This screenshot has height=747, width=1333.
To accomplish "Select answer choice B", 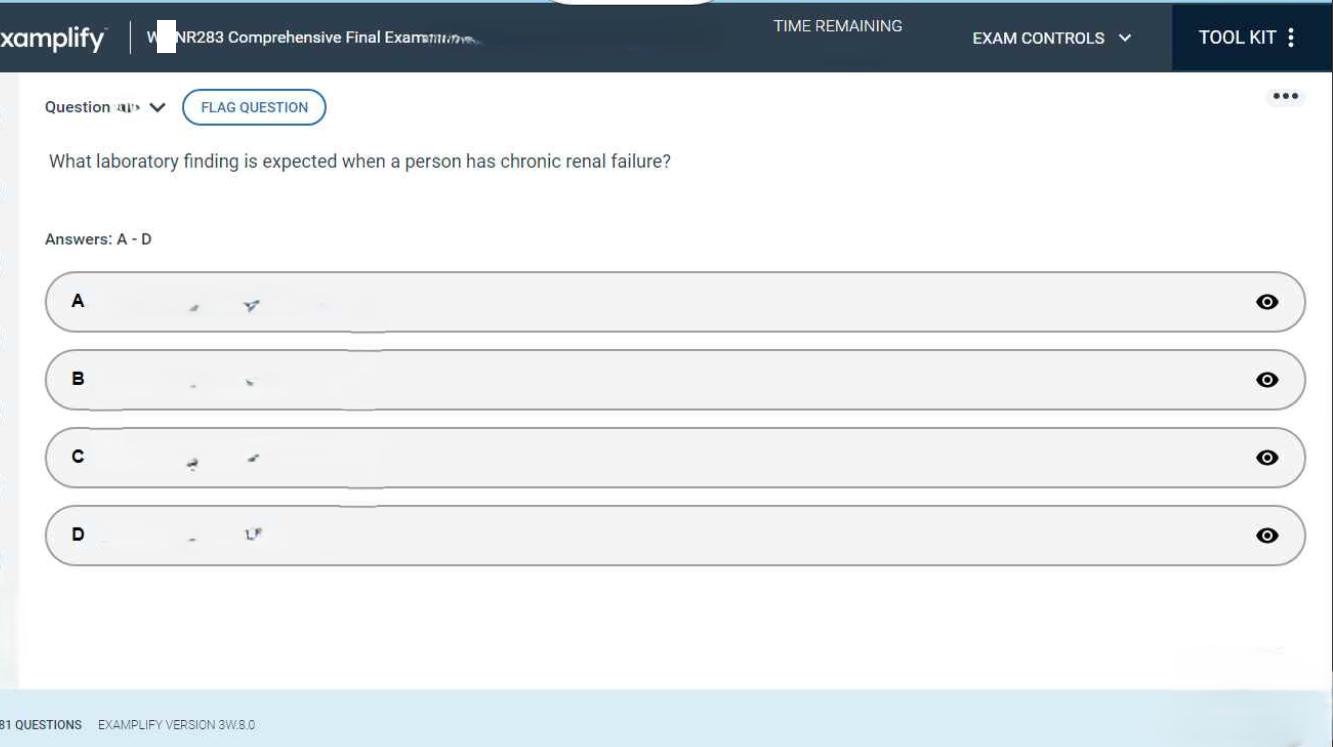I will 675,380.
